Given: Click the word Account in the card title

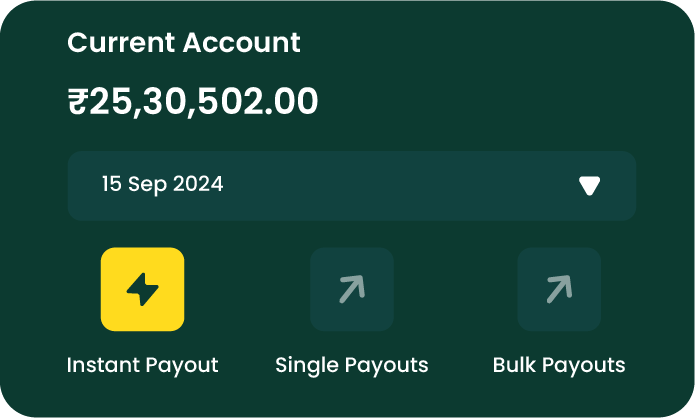Looking at the screenshot, I should 241,43.
